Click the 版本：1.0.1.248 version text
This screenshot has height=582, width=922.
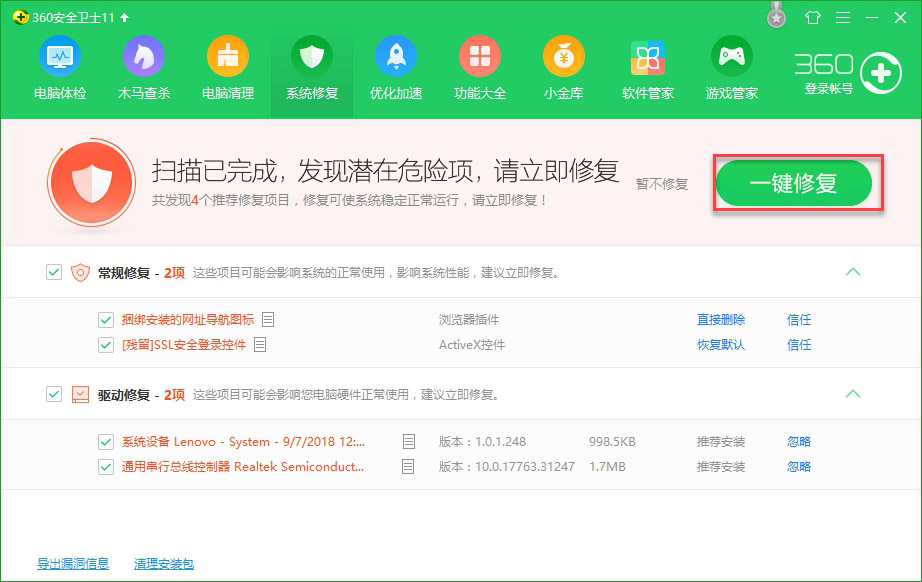coord(482,441)
